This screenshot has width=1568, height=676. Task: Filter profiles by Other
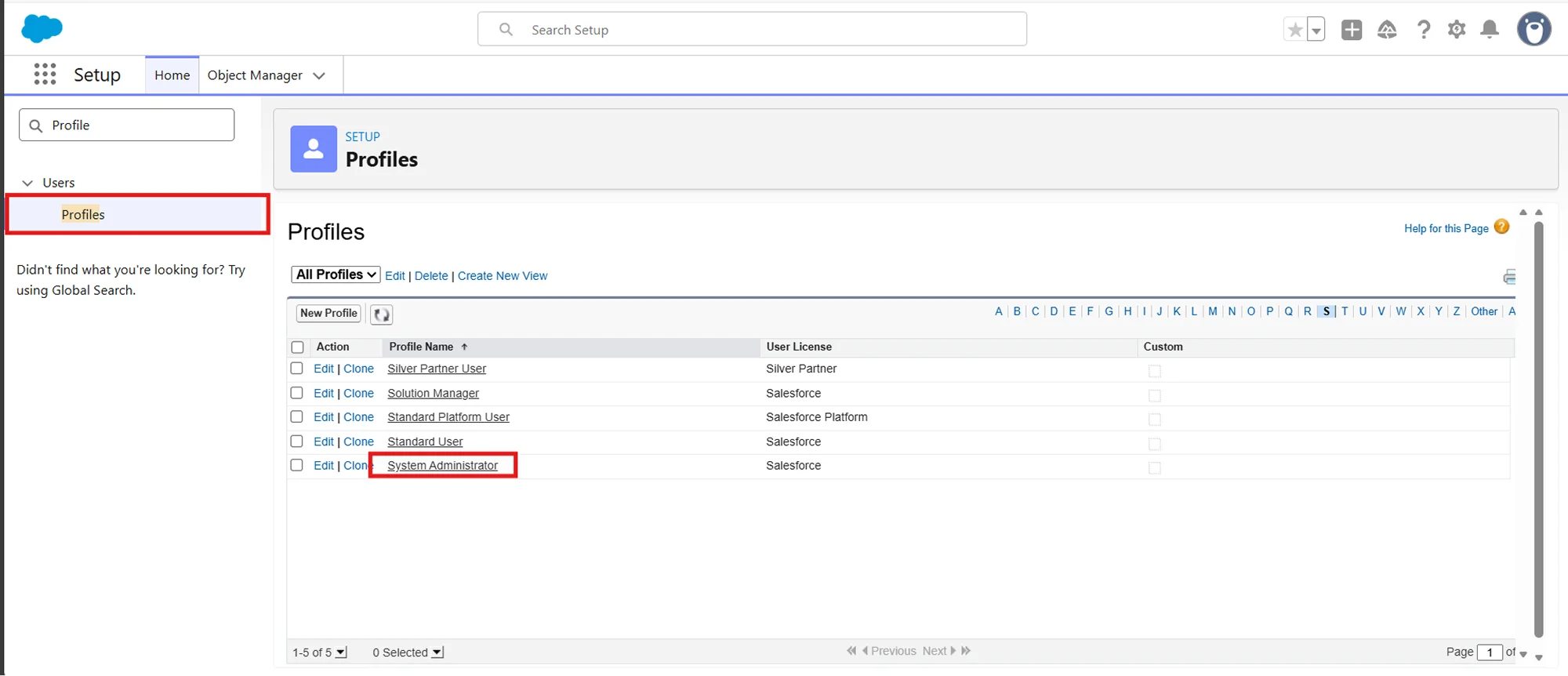tap(1484, 311)
